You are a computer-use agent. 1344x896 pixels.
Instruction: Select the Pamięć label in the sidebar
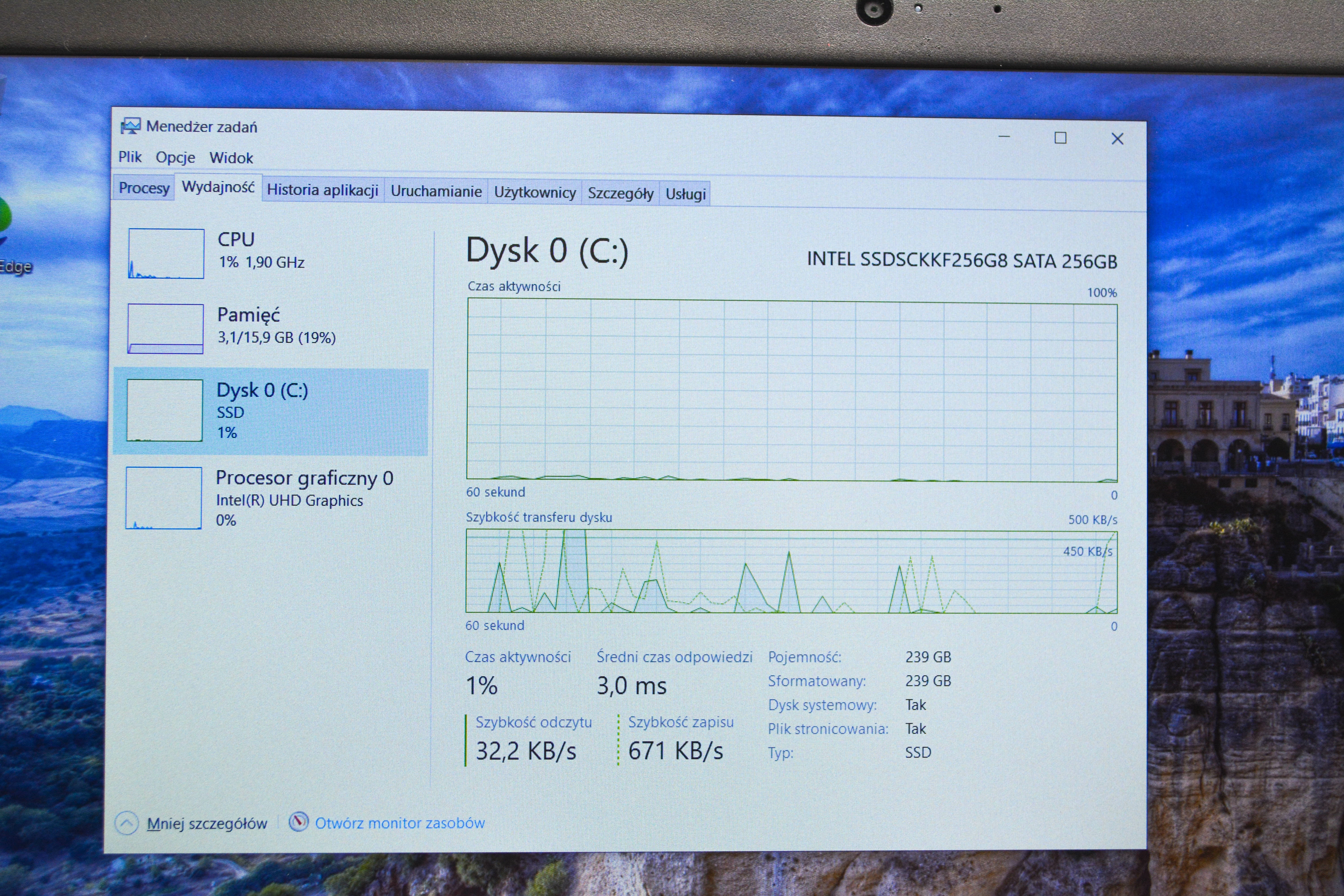249,315
